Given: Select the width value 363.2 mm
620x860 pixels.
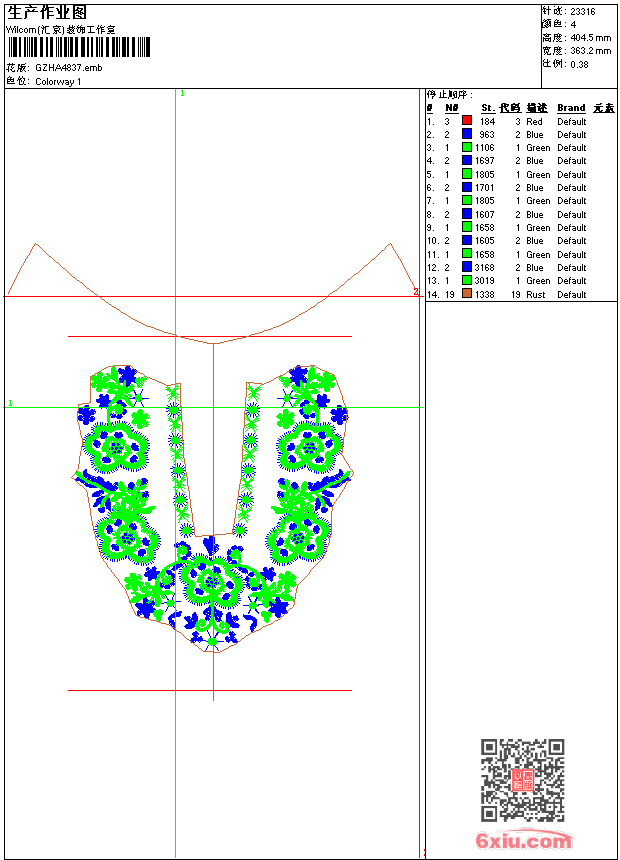Looking at the screenshot, I should point(590,51).
